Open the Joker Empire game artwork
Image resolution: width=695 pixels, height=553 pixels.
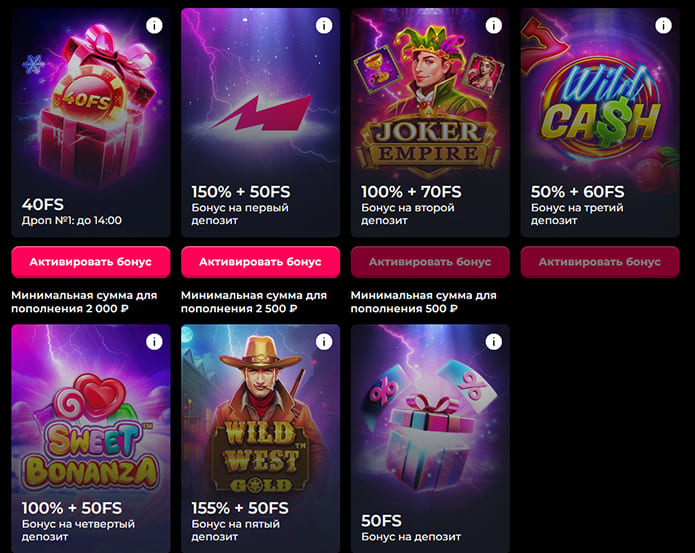click(x=430, y=100)
